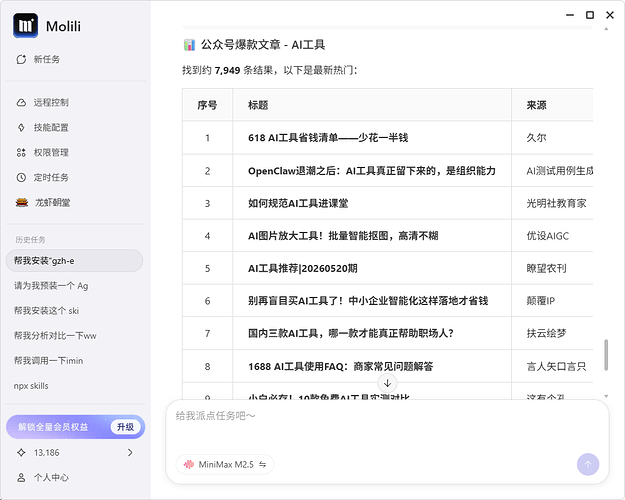Open 远程控制 cloud icon
This screenshot has height=500, width=625.
pos(21,102)
